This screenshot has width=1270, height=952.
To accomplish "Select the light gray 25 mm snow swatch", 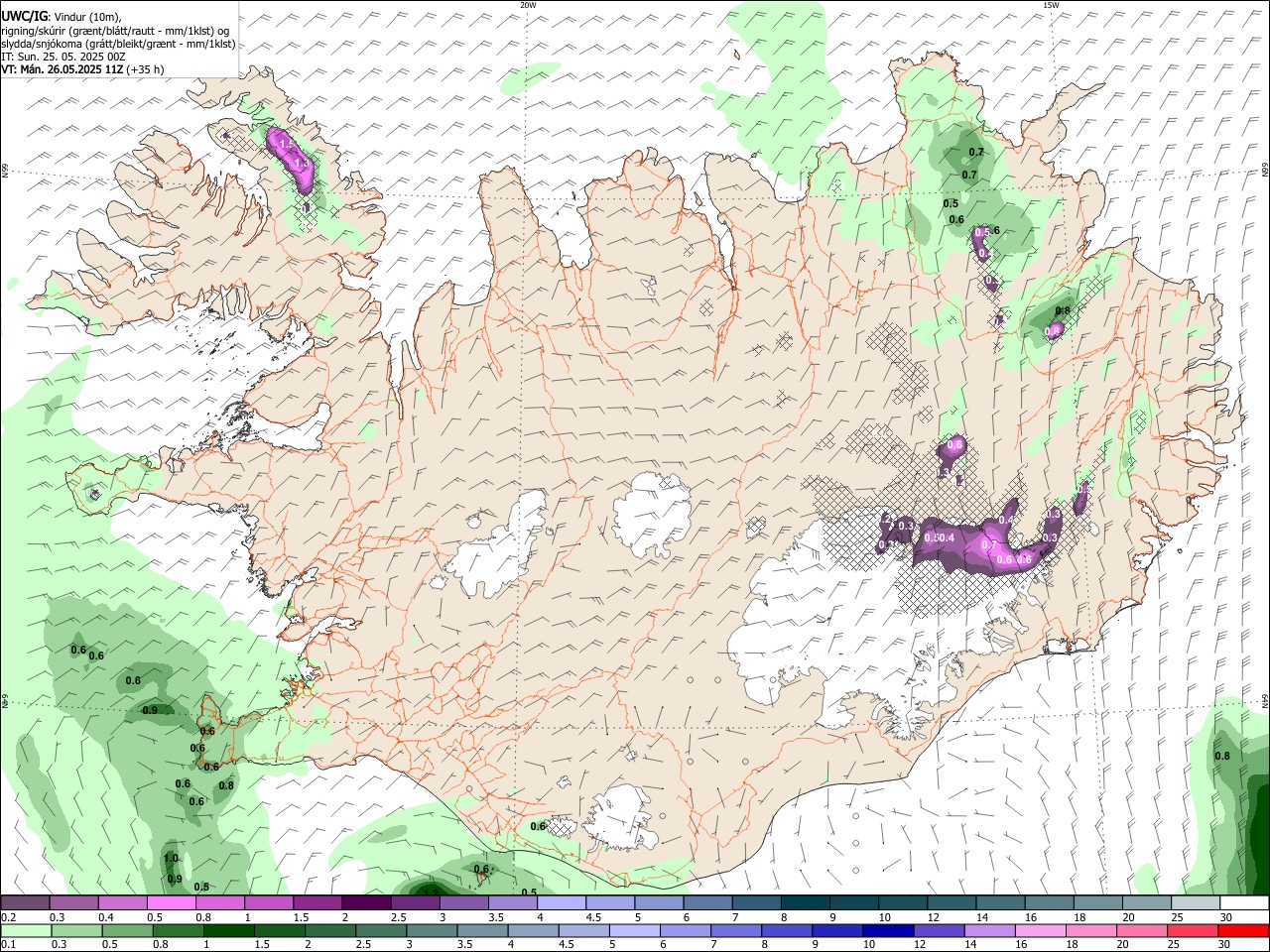I will tap(1195, 903).
